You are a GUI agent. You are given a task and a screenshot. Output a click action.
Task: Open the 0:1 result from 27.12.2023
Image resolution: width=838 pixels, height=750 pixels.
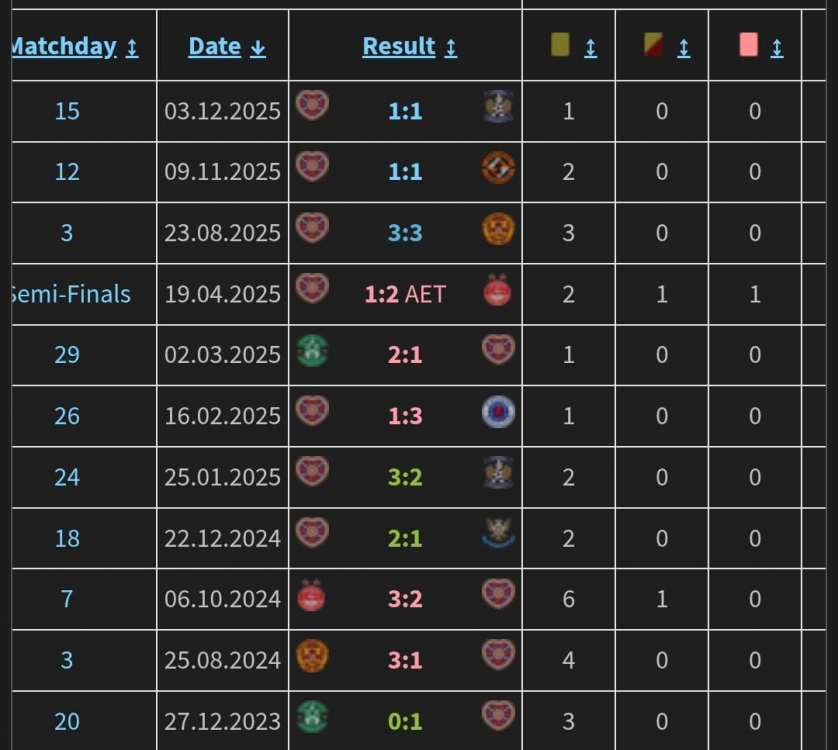(x=405, y=720)
